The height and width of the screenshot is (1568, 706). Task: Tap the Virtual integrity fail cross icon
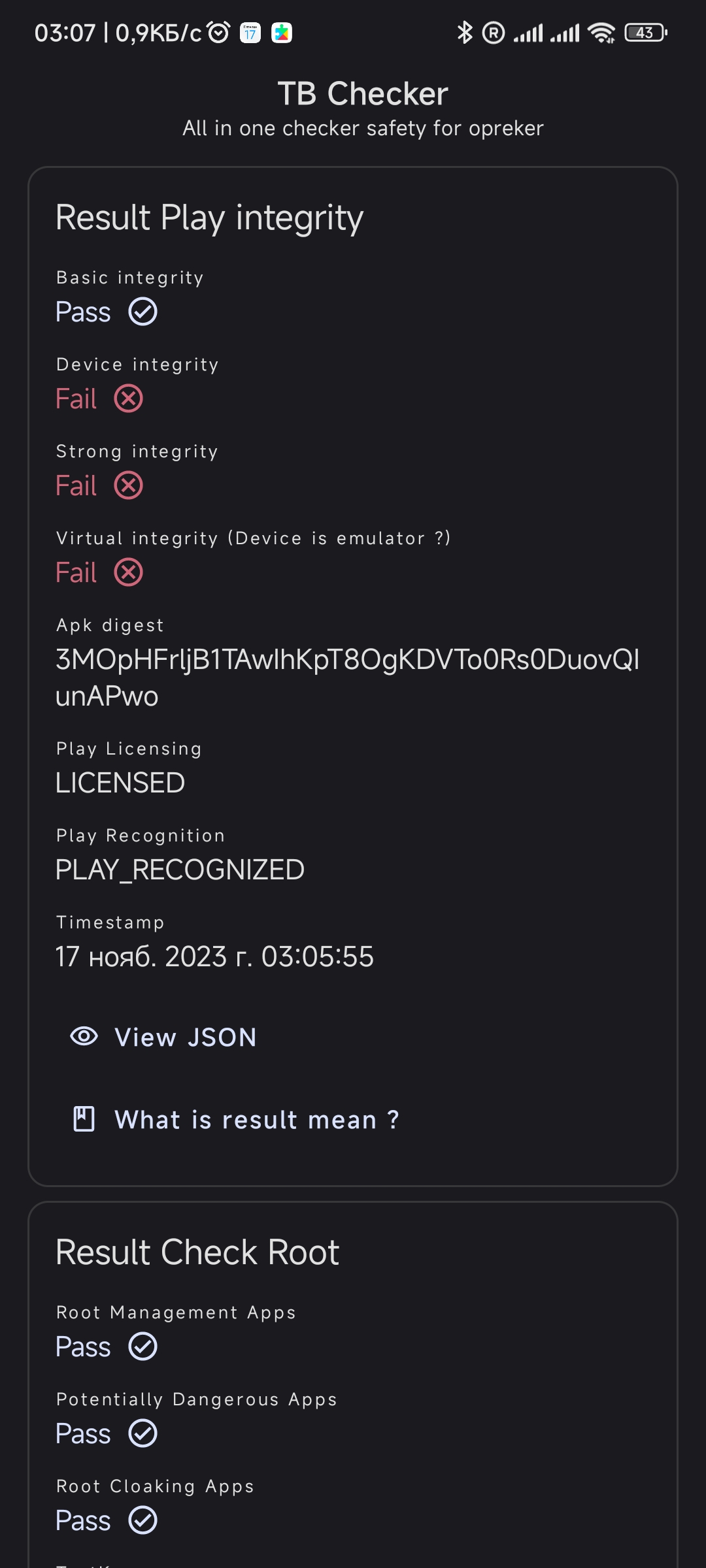click(129, 572)
